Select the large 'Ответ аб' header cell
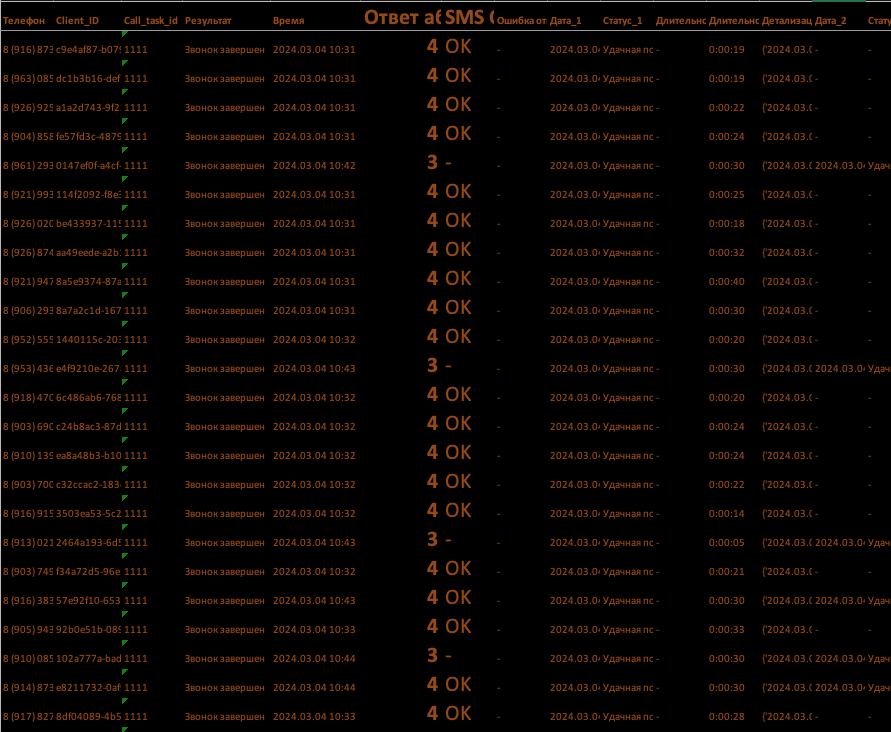This screenshot has height=732, width=891. (x=402, y=18)
